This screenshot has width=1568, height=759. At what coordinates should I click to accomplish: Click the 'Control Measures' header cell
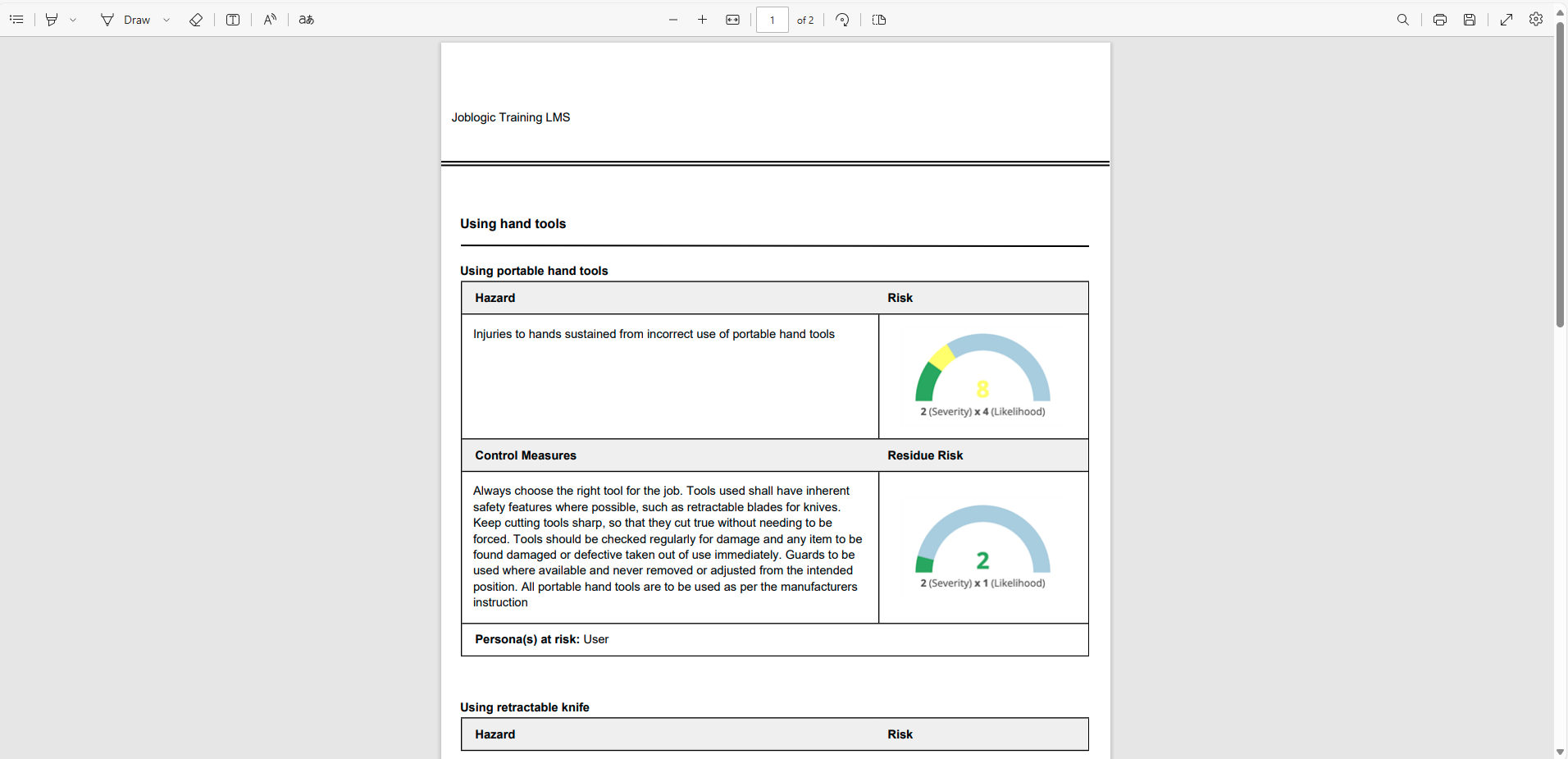[526, 455]
